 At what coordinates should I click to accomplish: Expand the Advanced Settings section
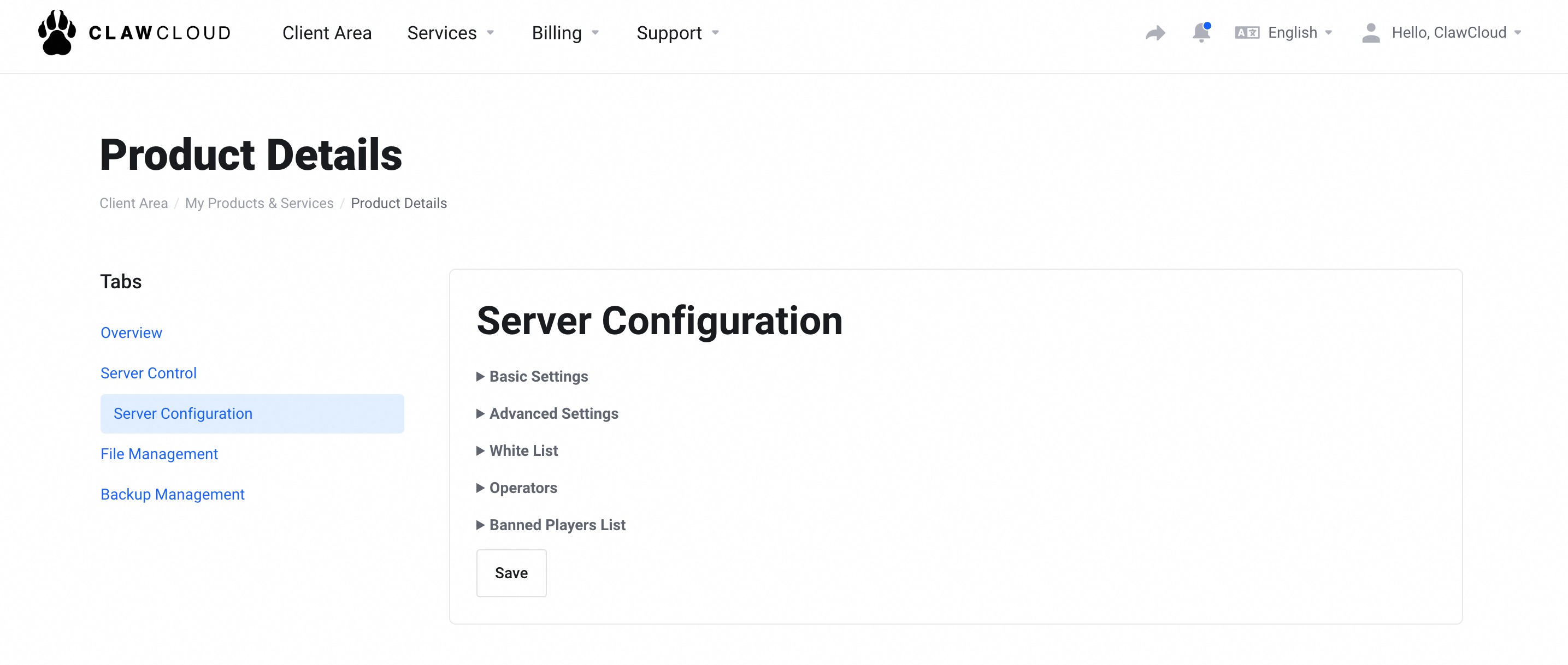click(x=553, y=414)
